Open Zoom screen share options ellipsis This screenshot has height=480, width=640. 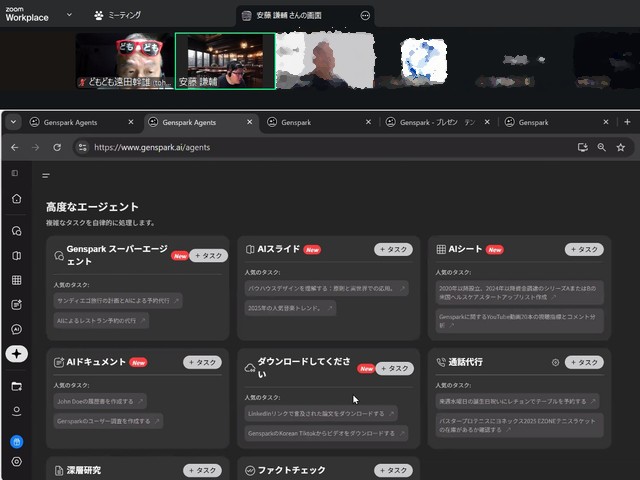pos(365,16)
